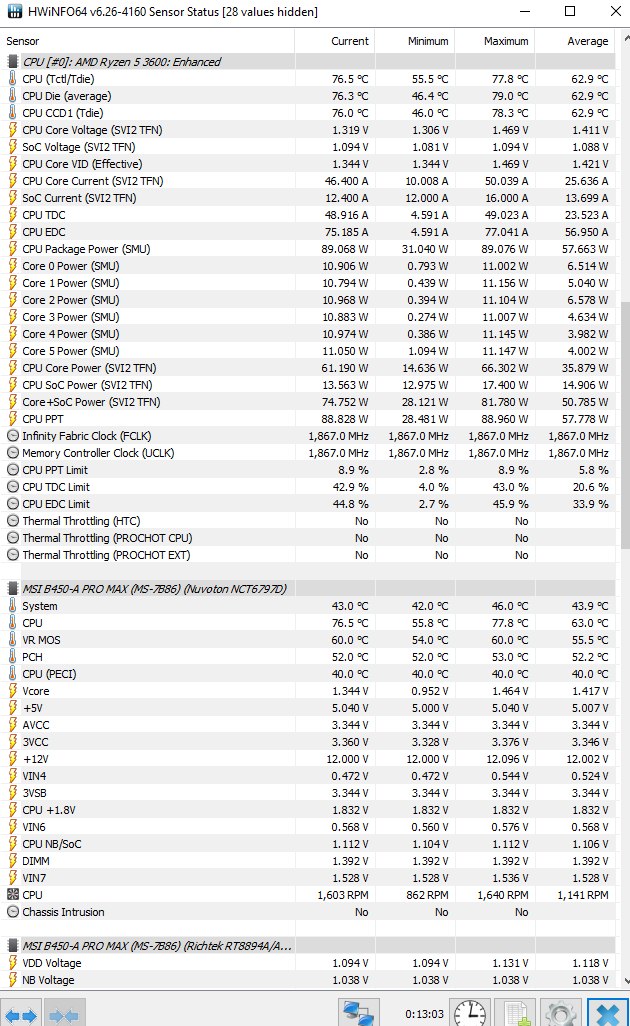
Task: Collapse the AMD Ryzen 5 3600 sensor group
Action: pyautogui.click(x=12, y=62)
